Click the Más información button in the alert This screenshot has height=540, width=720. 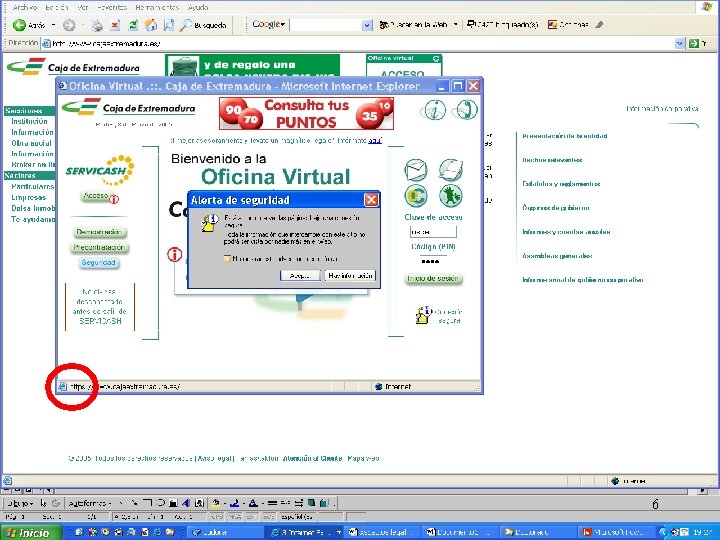[x=350, y=276]
